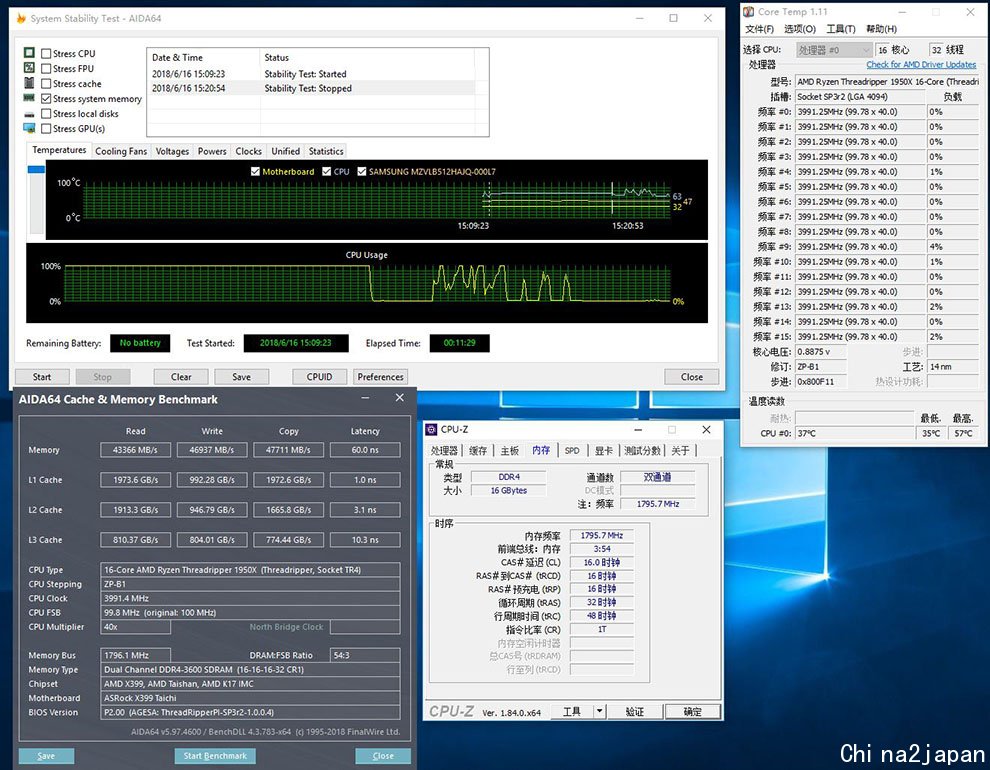Screen dimensions: 990x770
Task: Open the arrow next to 工具 in CPU-Z
Action: pos(599,711)
